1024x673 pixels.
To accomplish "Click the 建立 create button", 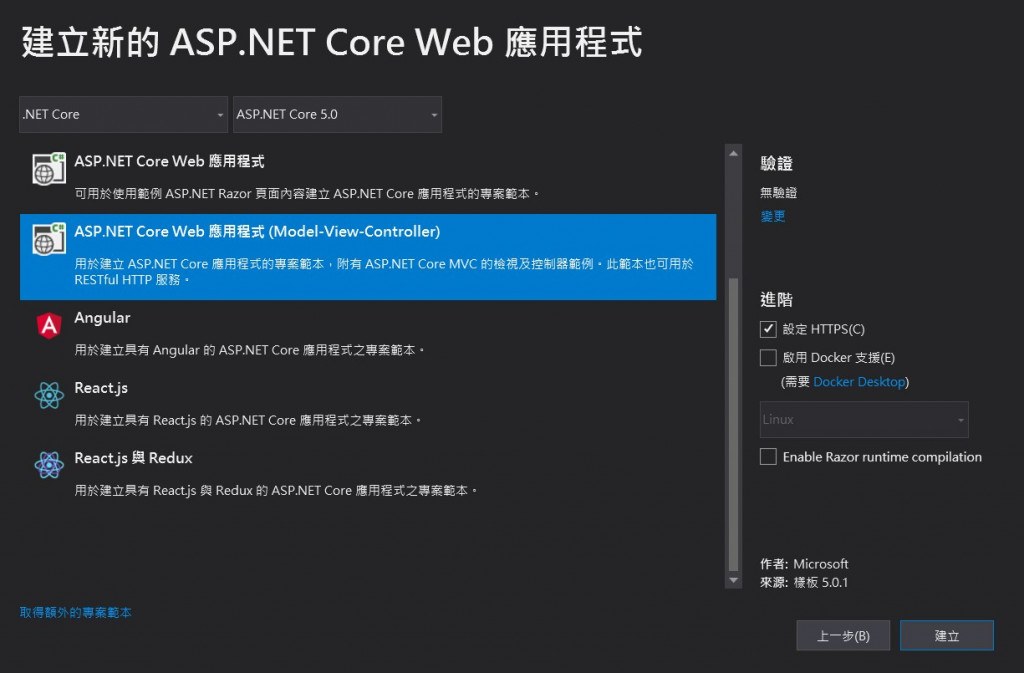I will tap(947, 635).
